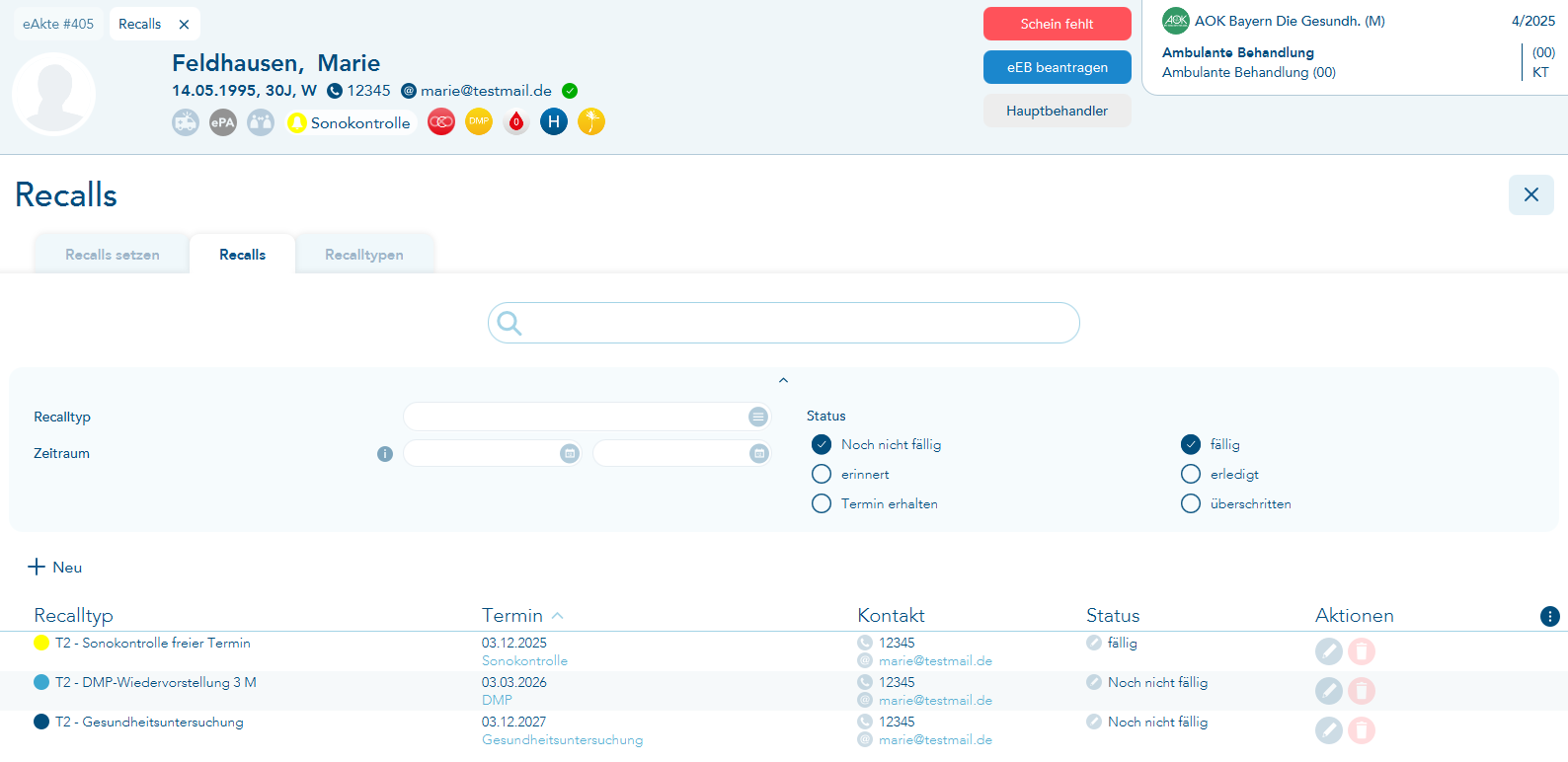Click the yellow DMP badge icon
The image size is (1568, 762).
tap(479, 121)
